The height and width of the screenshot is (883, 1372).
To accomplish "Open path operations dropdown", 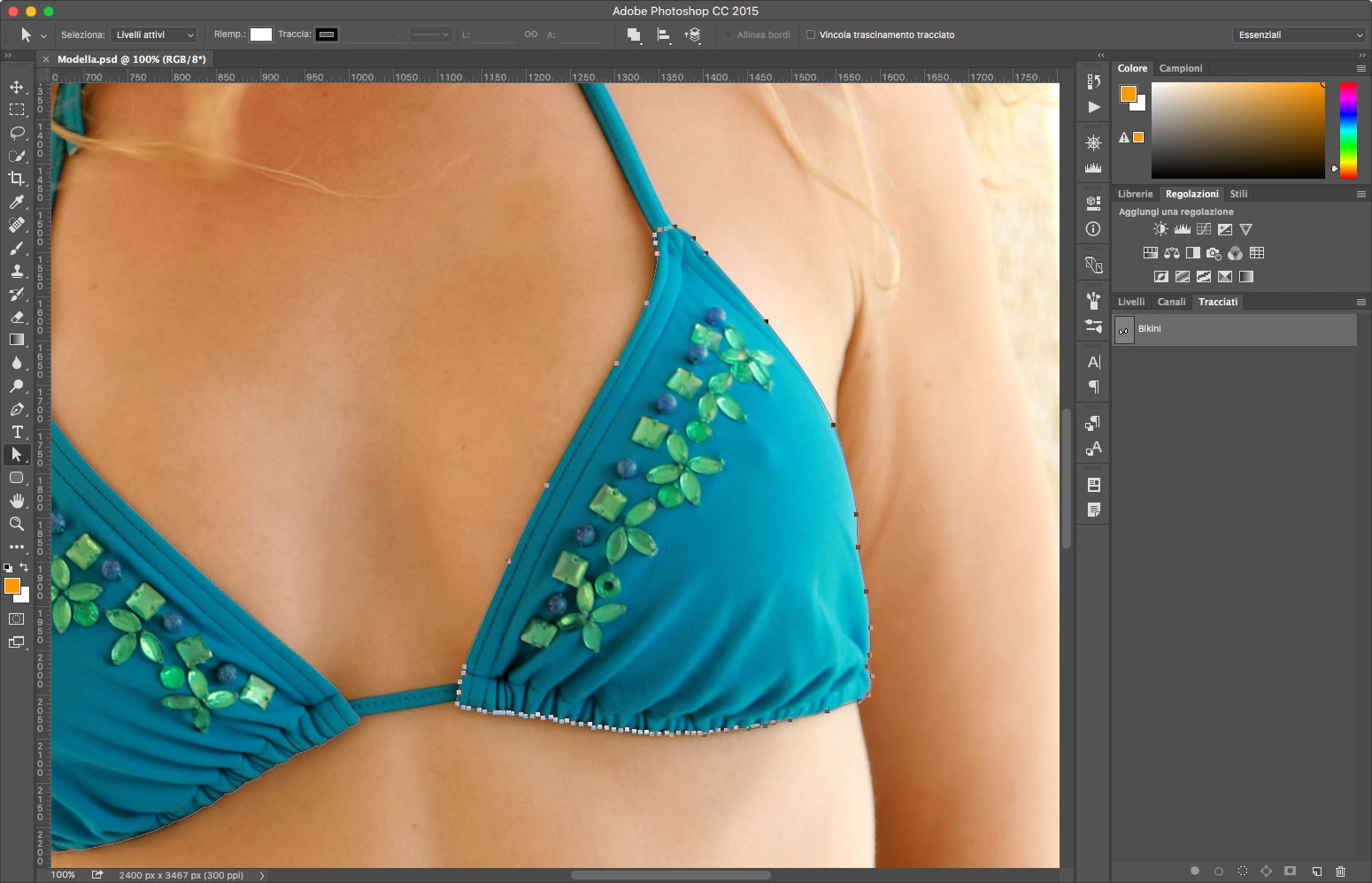I will [634, 35].
